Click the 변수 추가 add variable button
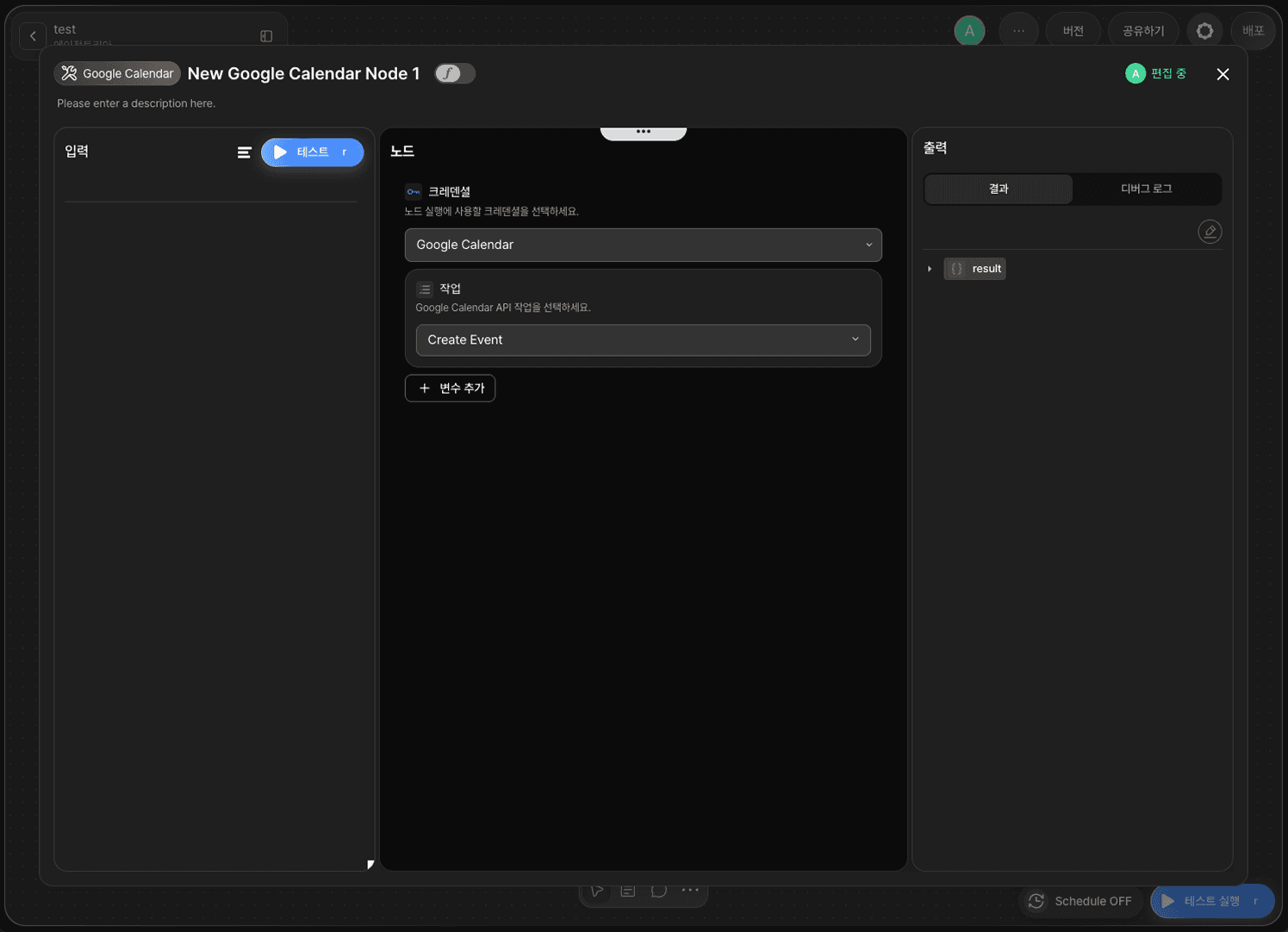This screenshot has height=932, width=1288. (451, 388)
